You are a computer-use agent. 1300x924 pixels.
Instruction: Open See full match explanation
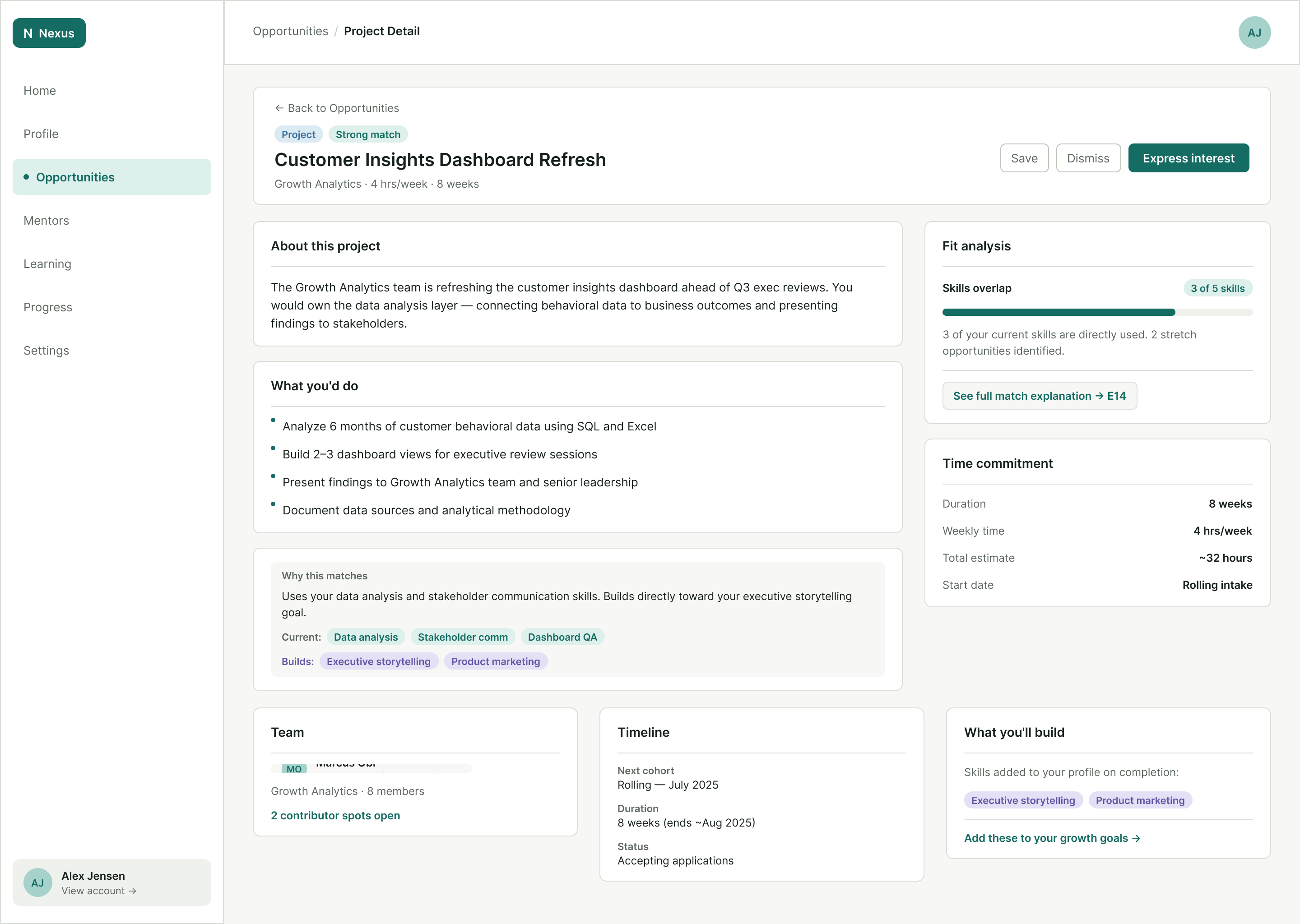coord(1039,396)
